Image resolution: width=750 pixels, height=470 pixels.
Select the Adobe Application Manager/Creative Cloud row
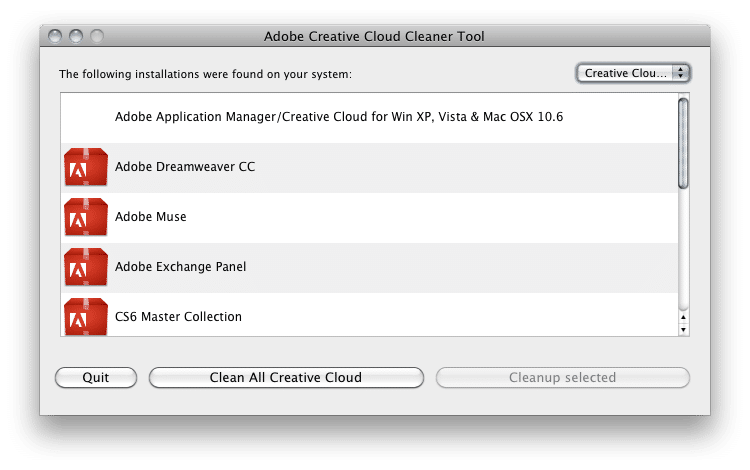(x=369, y=118)
